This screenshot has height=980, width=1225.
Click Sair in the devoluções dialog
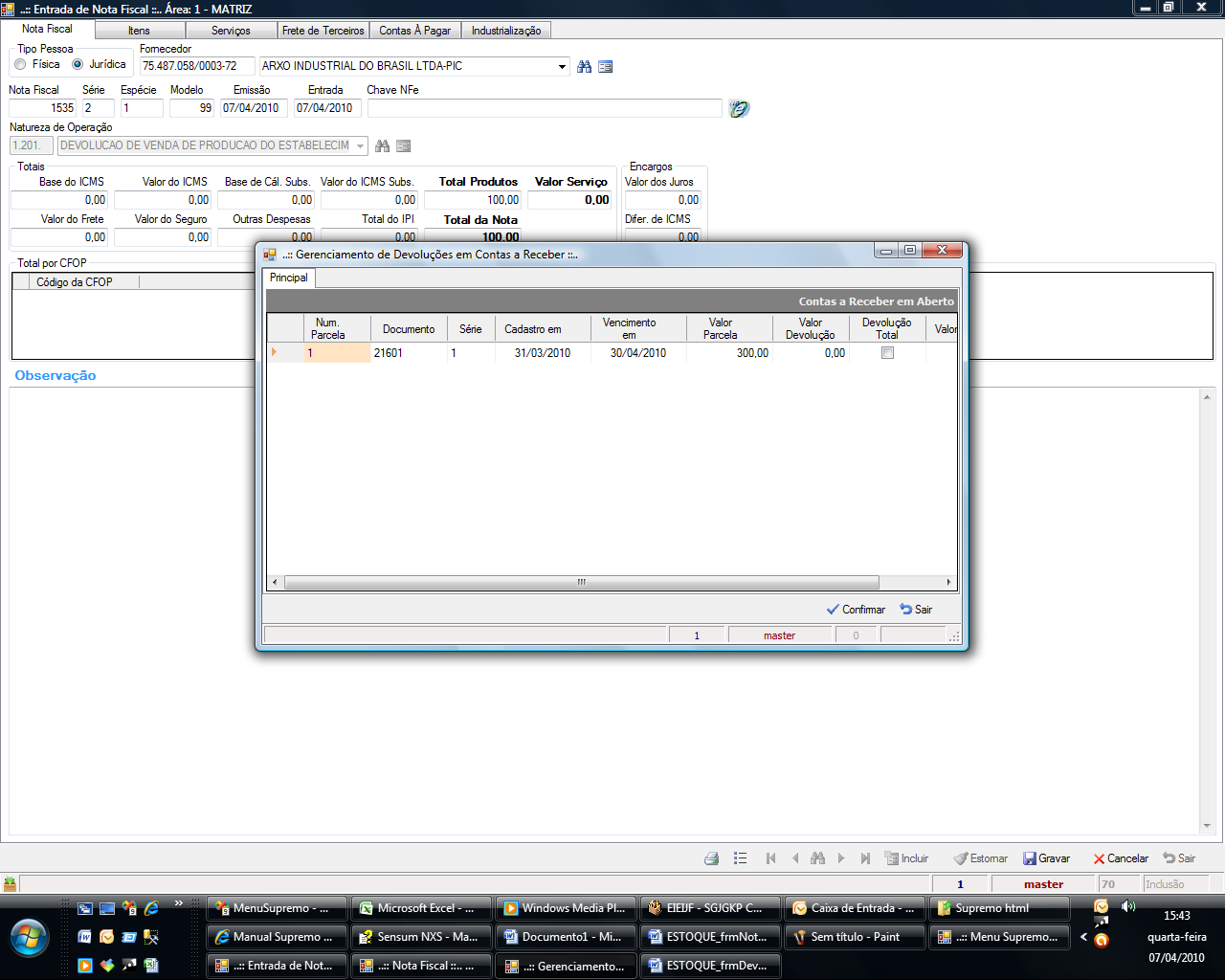coord(916,610)
